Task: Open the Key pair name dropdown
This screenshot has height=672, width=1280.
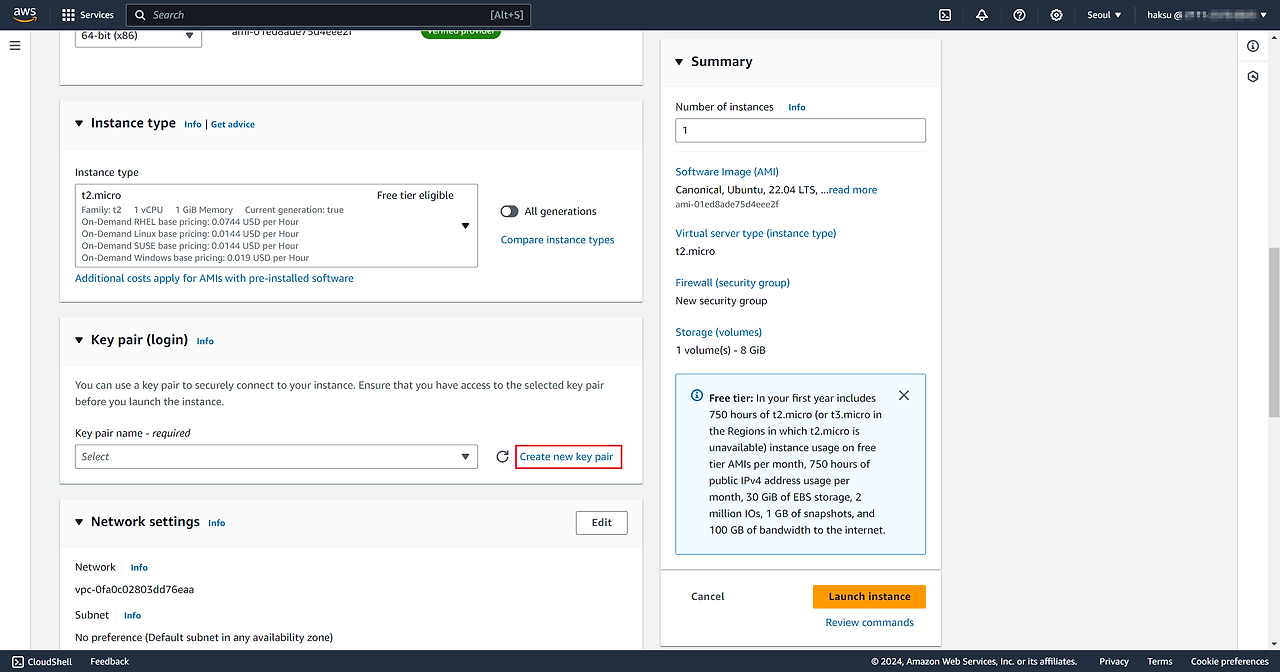Action: click(276, 457)
